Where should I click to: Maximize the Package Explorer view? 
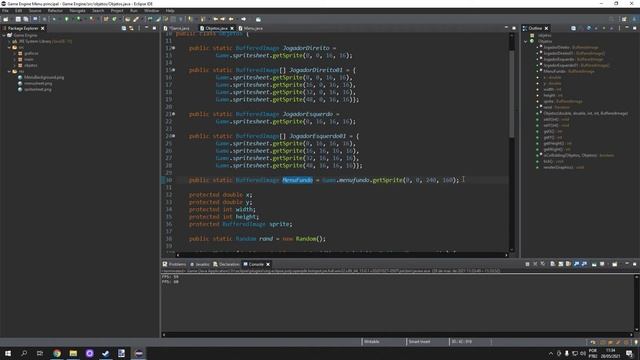tap(154, 28)
